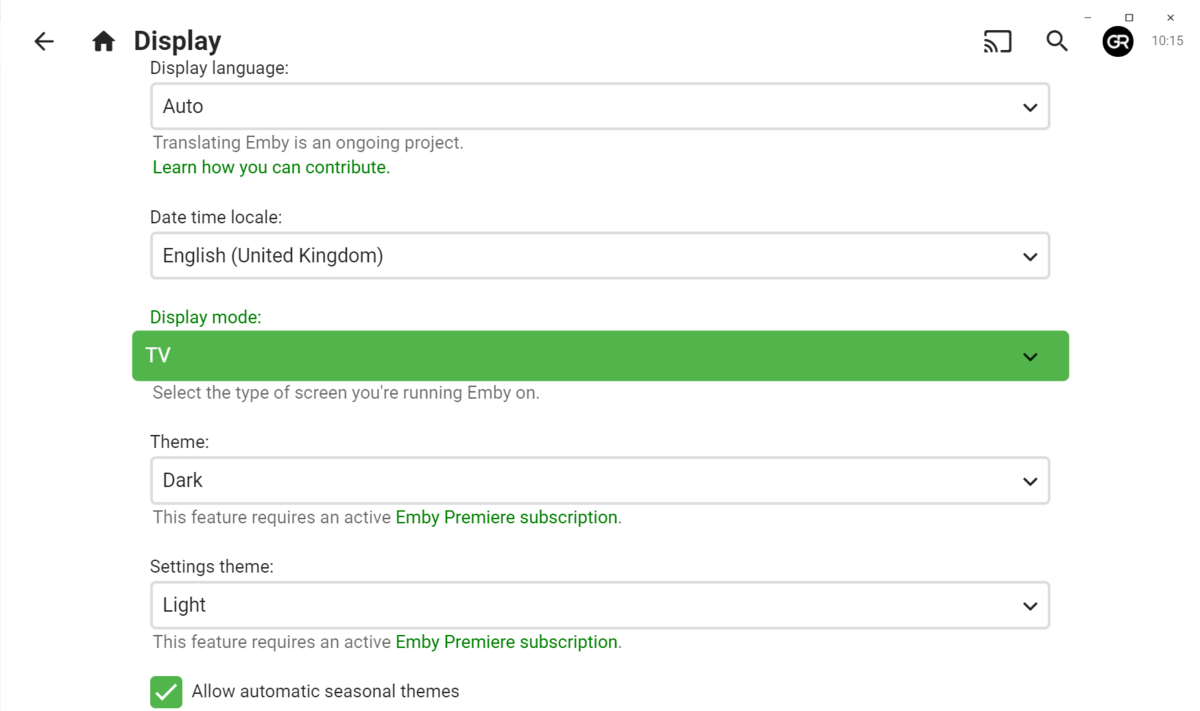This screenshot has height=711, width=1200.
Task: Open the Display language dropdown
Action: pyautogui.click(x=600, y=106)
